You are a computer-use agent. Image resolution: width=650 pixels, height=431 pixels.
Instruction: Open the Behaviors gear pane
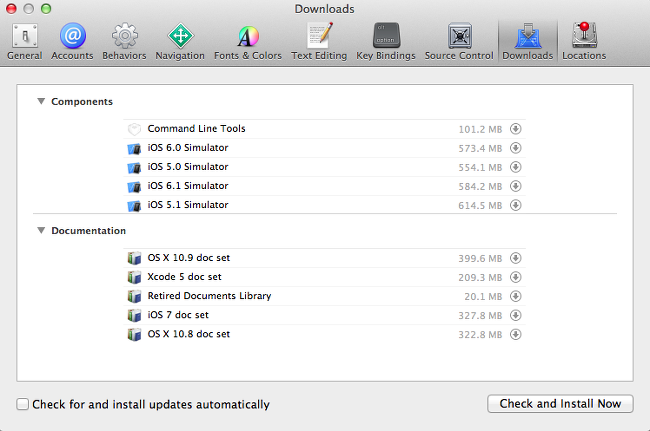pos(124,42)
